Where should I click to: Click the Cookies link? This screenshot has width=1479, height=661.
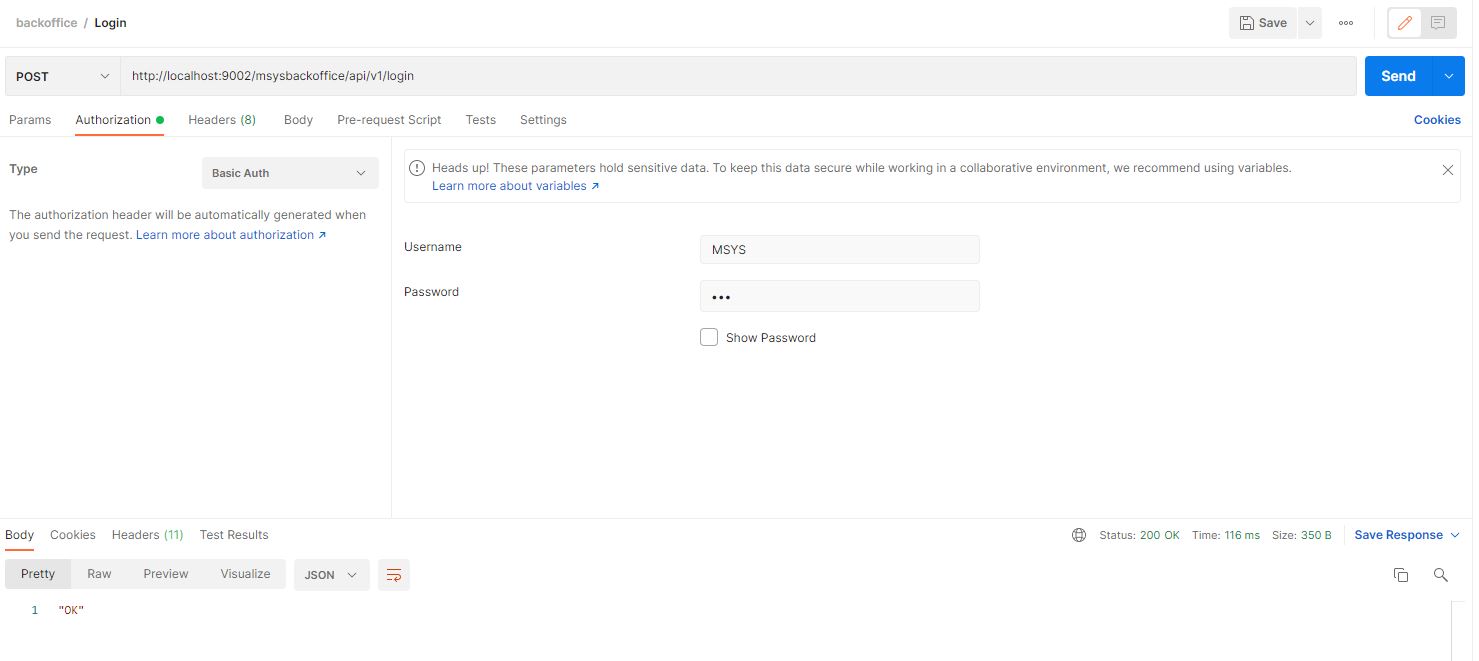[1437, 120]
